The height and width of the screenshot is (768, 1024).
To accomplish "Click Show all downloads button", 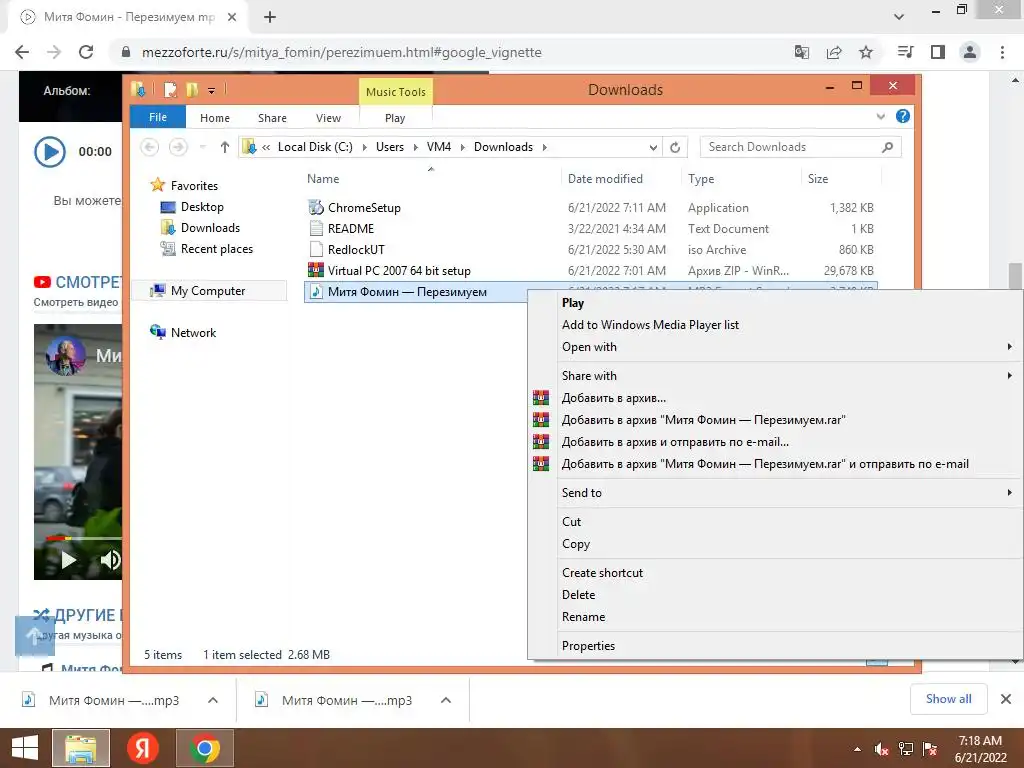I will pyautogui.click(x=948, y=699).
